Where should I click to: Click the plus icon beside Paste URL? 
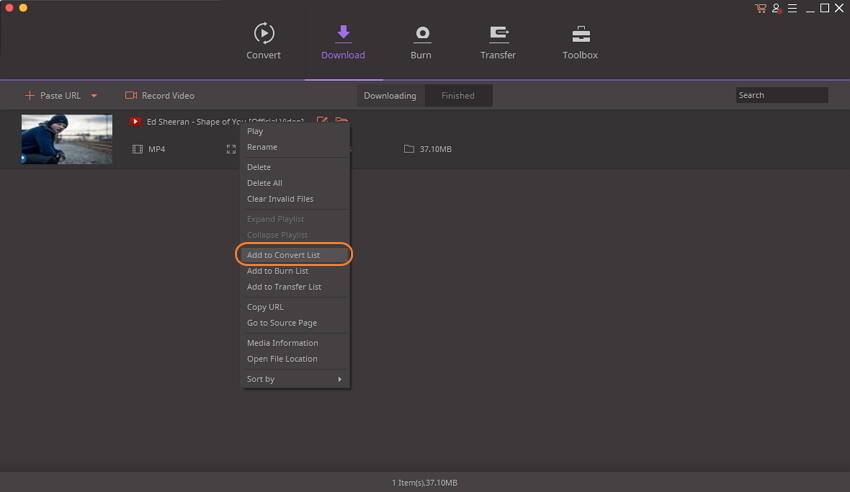coord(29,95)
